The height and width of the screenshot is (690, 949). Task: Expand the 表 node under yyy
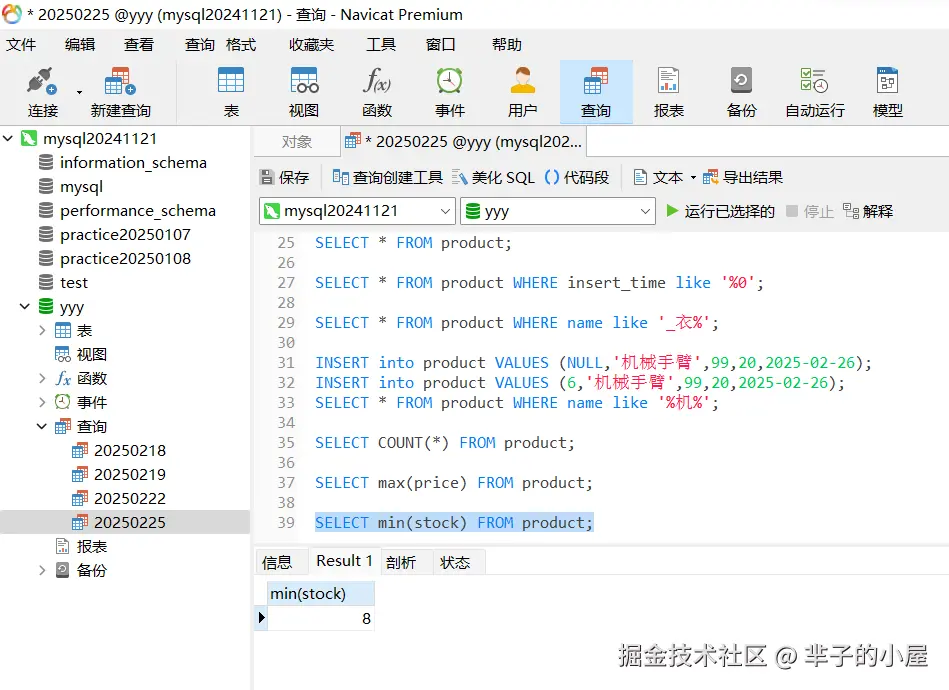tap(42, 330)
